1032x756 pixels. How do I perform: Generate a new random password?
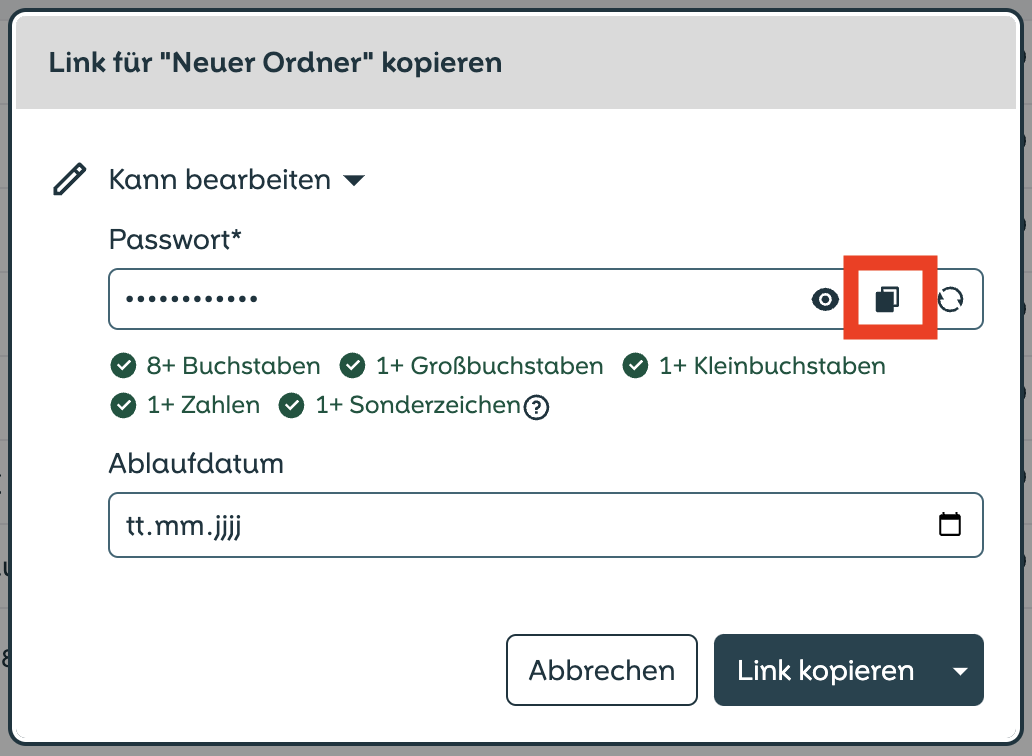pos(950,299)
